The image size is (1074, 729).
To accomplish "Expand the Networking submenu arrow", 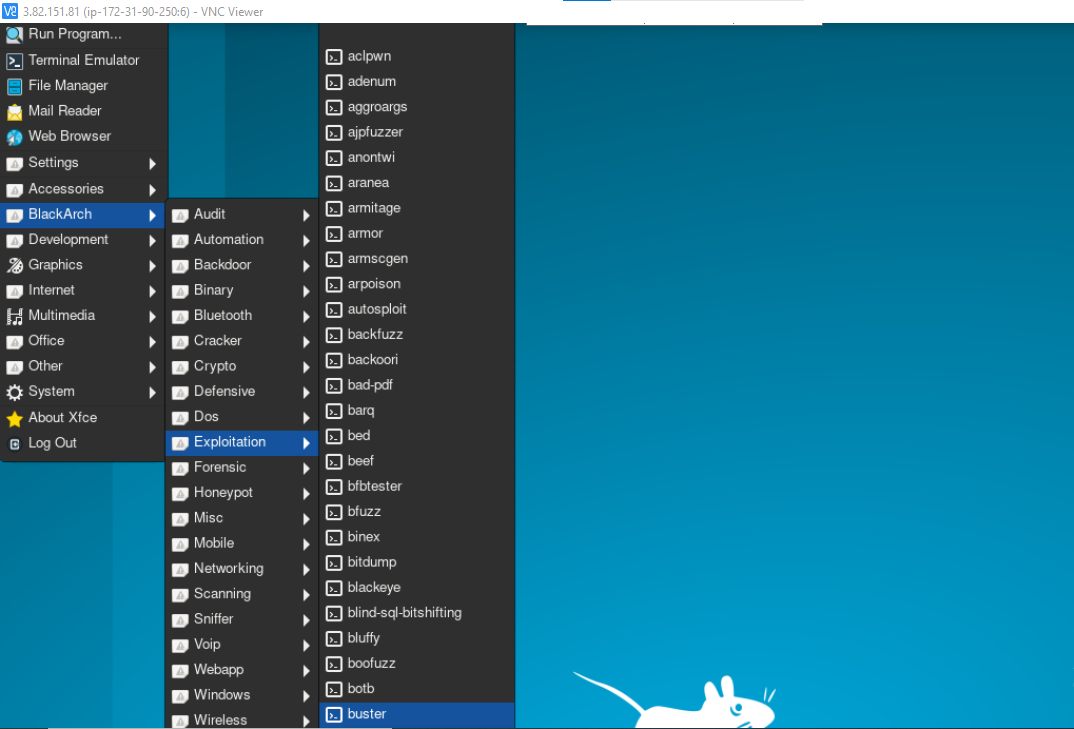I will pos(306,569).
